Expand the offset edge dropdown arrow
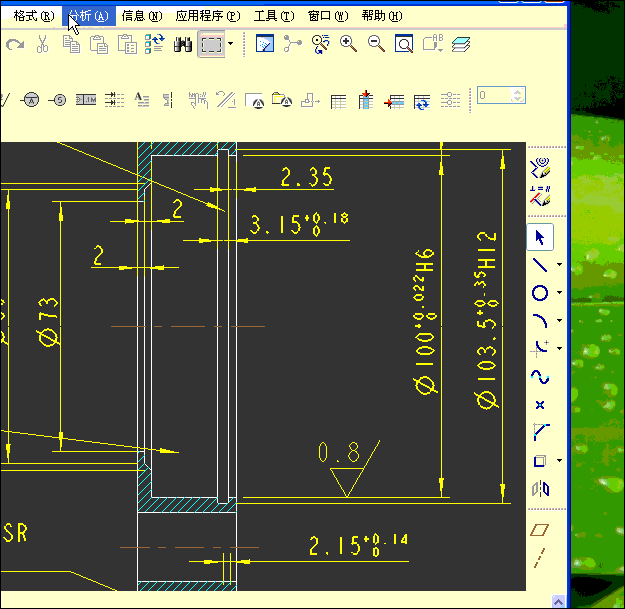The height and width of the screenshot is (609, 625). point(560,461)
